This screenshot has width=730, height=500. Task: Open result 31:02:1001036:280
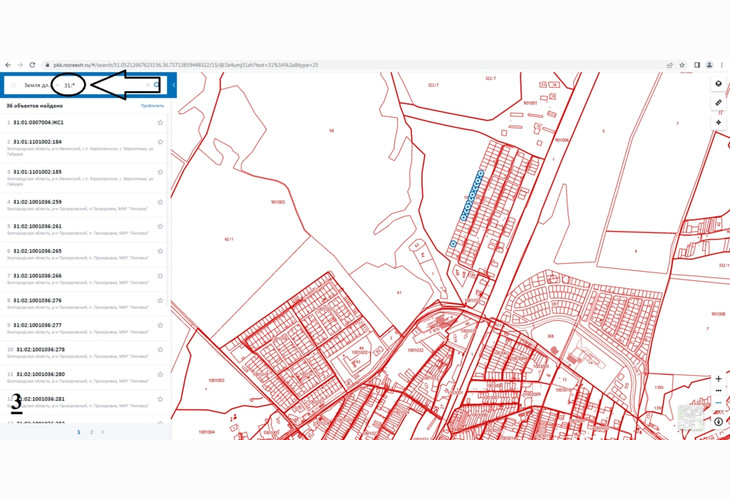coord(41,374)
